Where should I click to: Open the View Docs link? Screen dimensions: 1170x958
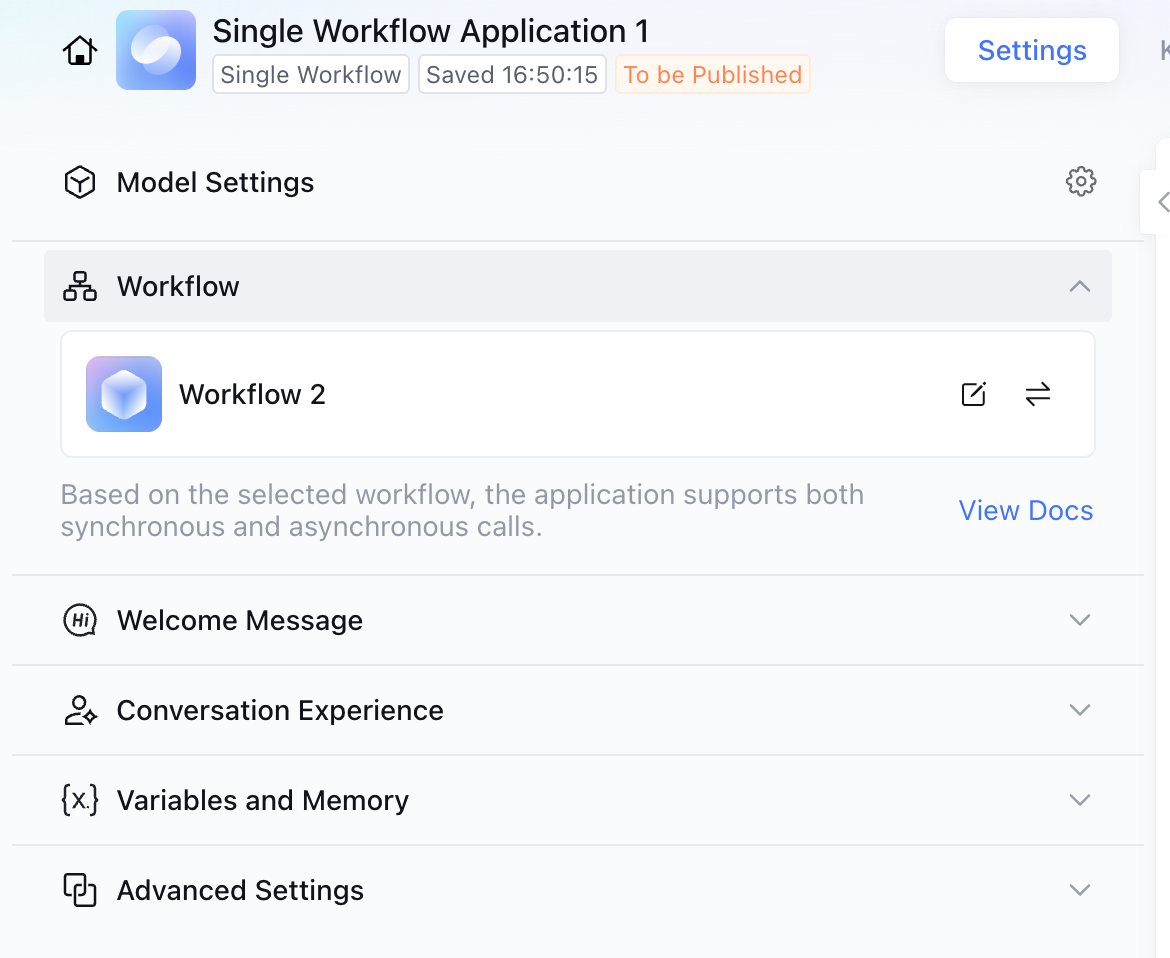[1026, 510]
